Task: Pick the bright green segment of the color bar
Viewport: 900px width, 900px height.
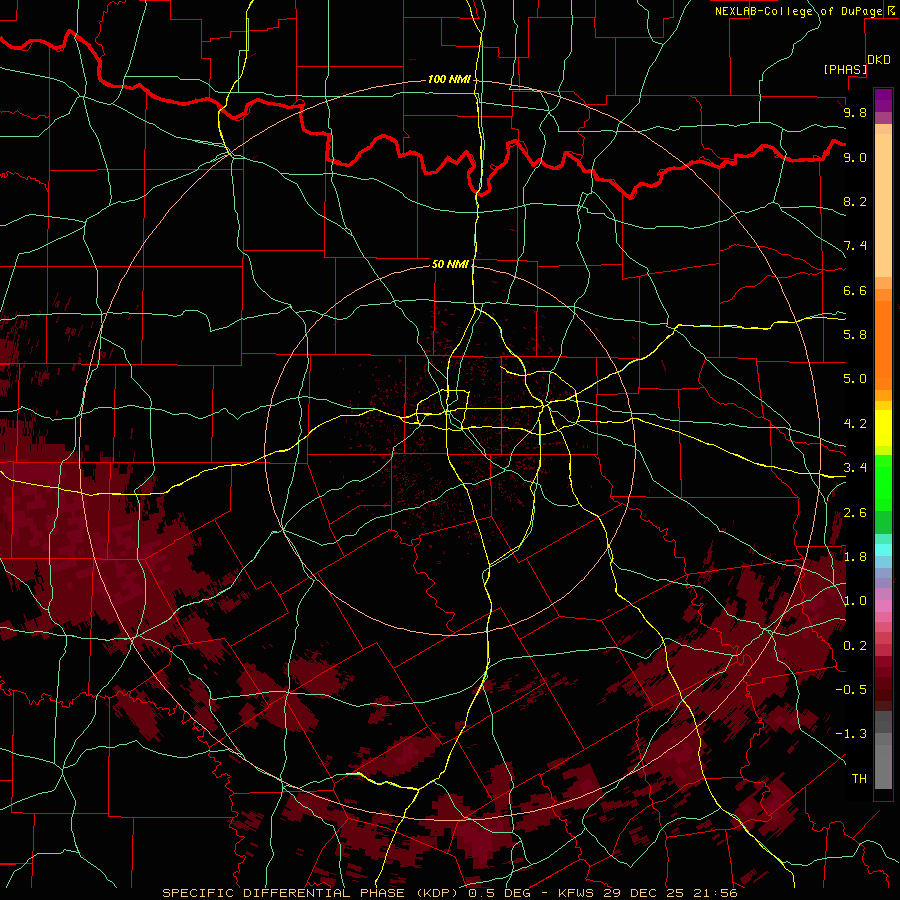Action: [883, 483]
